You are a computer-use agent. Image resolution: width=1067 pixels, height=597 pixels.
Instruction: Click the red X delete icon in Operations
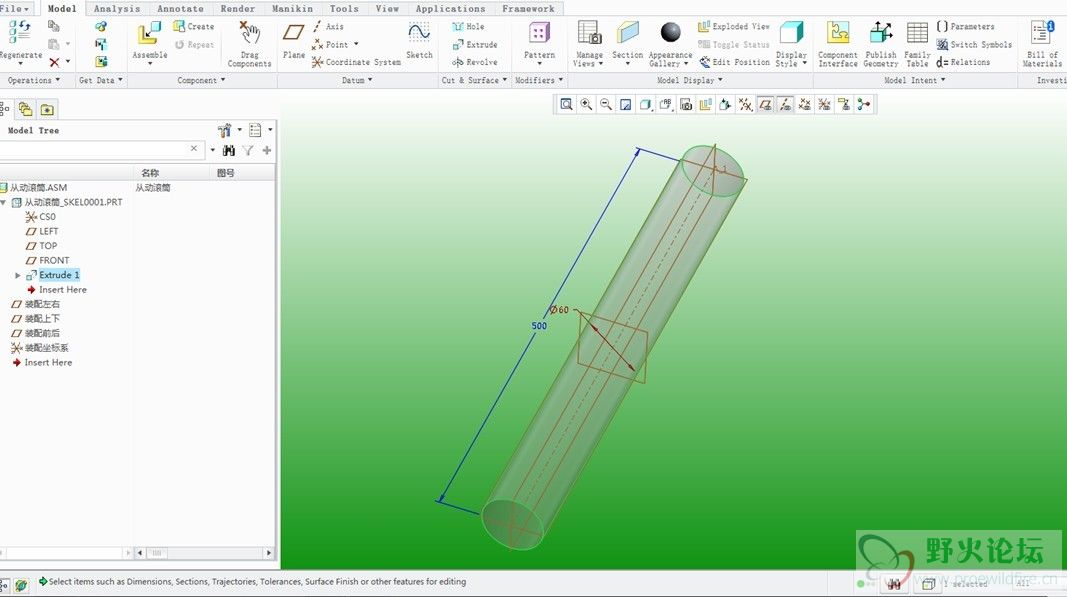54,63
